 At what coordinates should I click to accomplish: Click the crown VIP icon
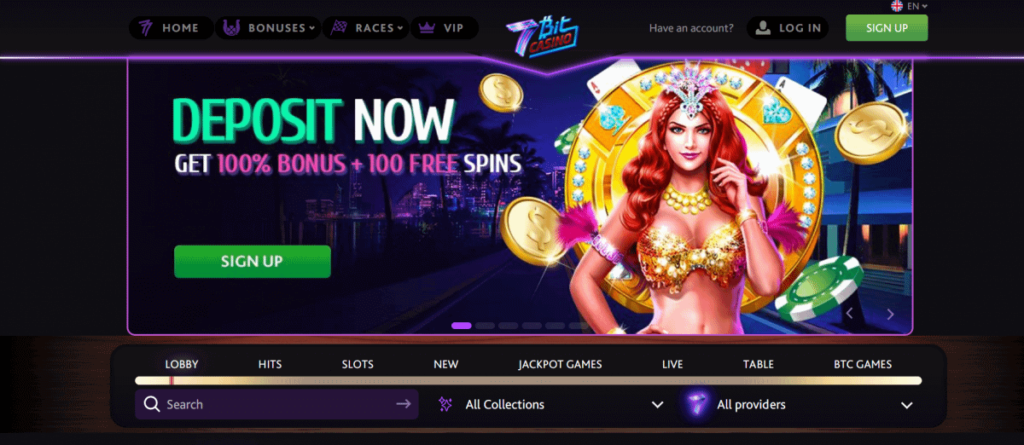[x=426, y=28]
